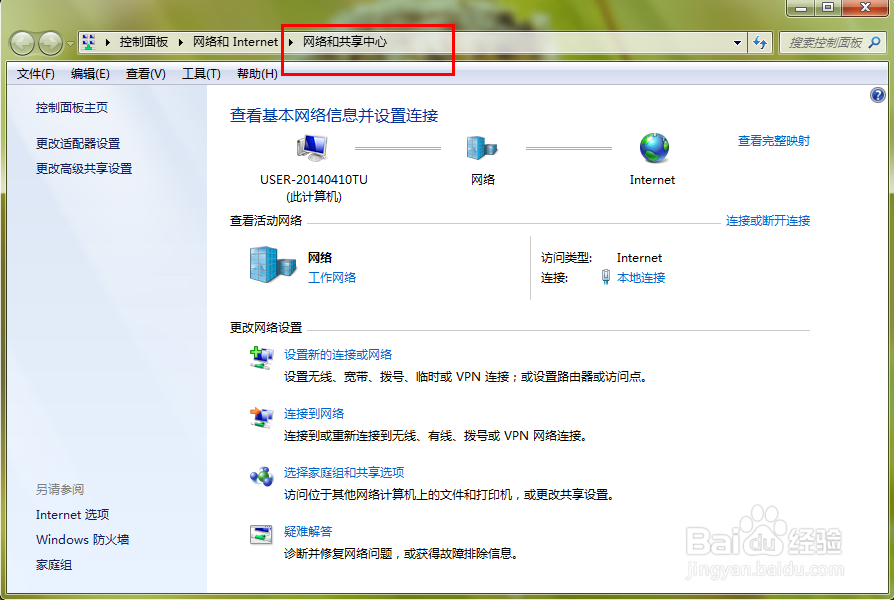The width and height of the screenshot is (894, 600).
Task: Open 查看完整映射 link
Action: [x=774, y=141]
